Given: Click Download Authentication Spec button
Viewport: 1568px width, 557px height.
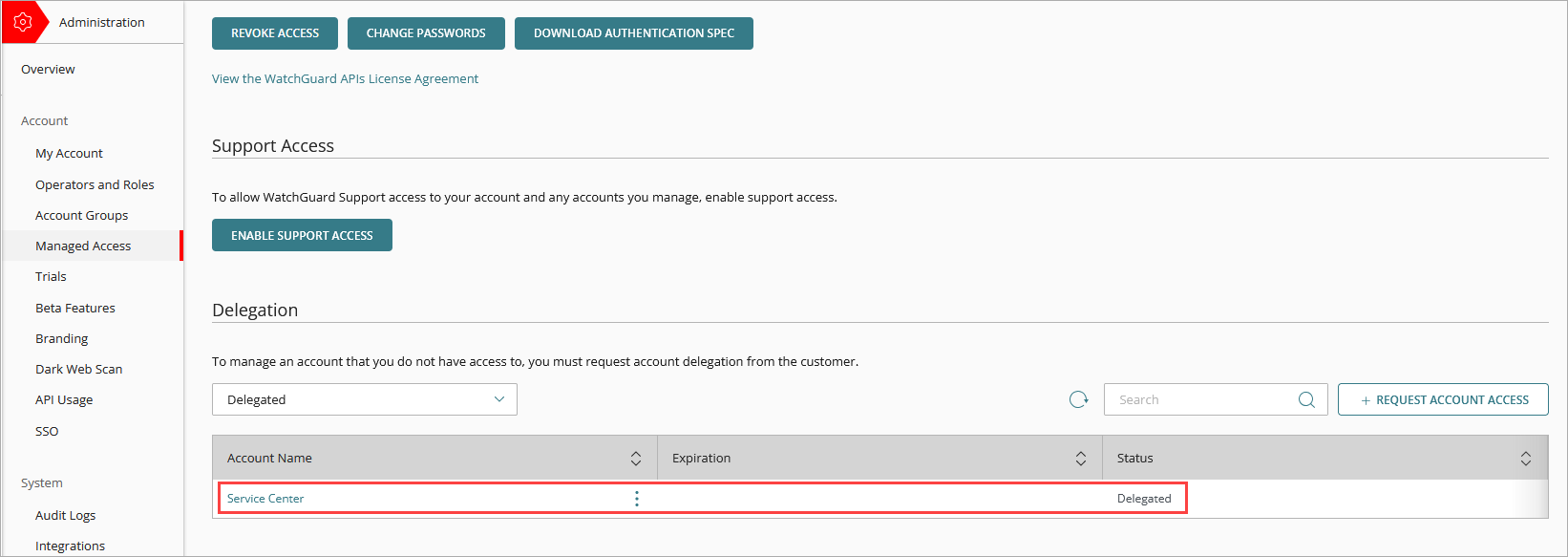Looking at the screenshot, I should (x=633, y=33).
